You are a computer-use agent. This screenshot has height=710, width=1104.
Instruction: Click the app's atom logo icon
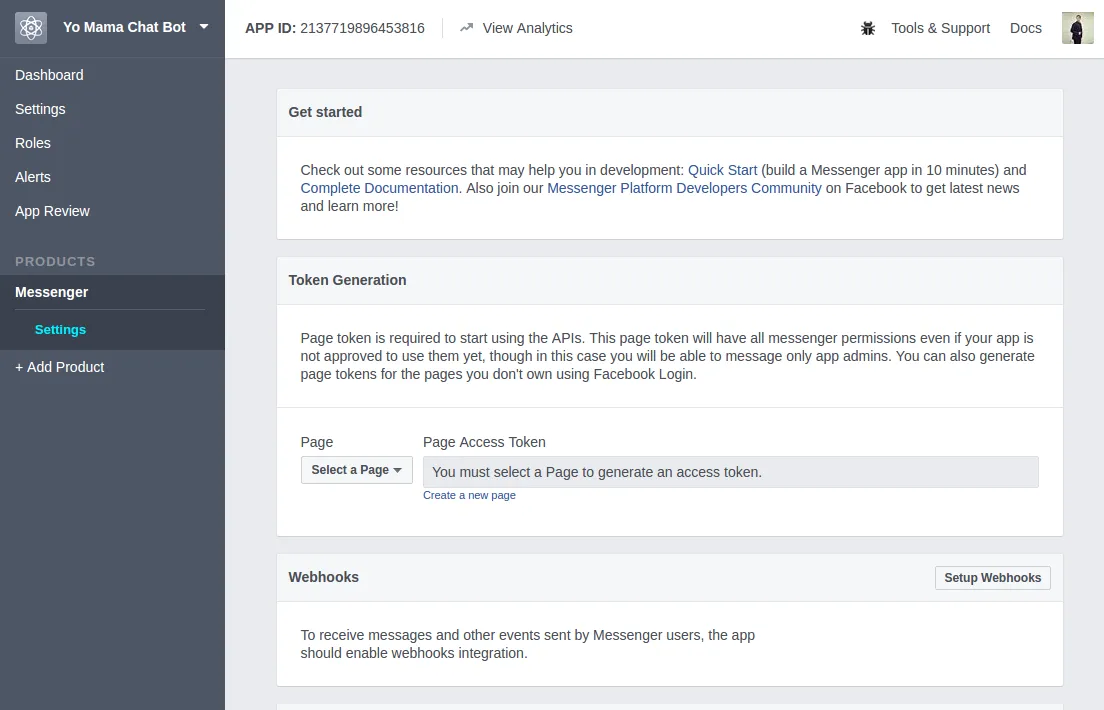coord(30,27)
